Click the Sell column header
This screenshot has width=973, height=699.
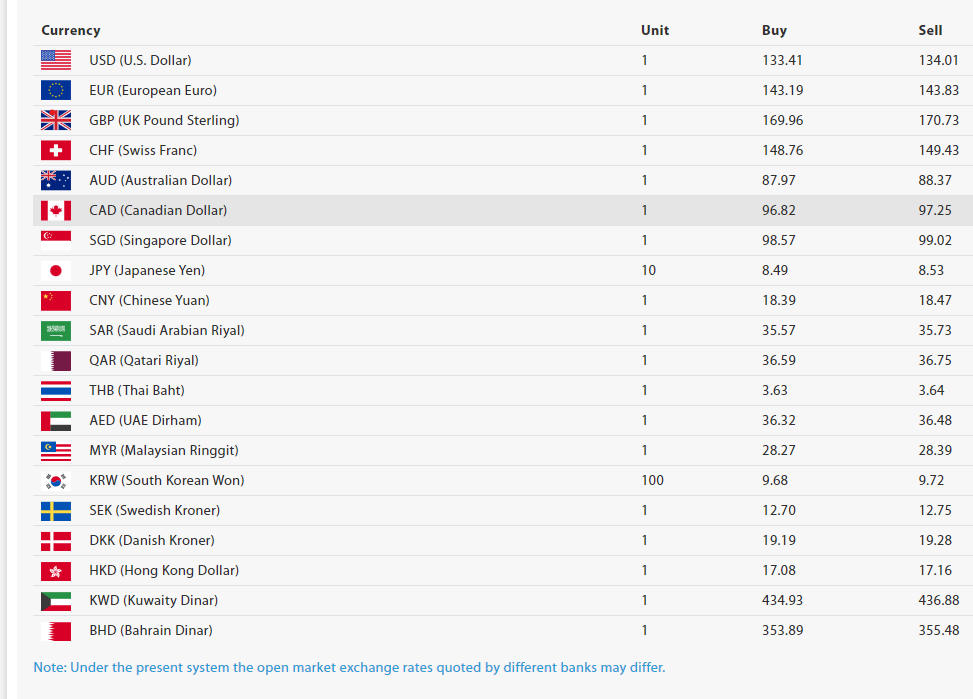click(x=930, y=30)
